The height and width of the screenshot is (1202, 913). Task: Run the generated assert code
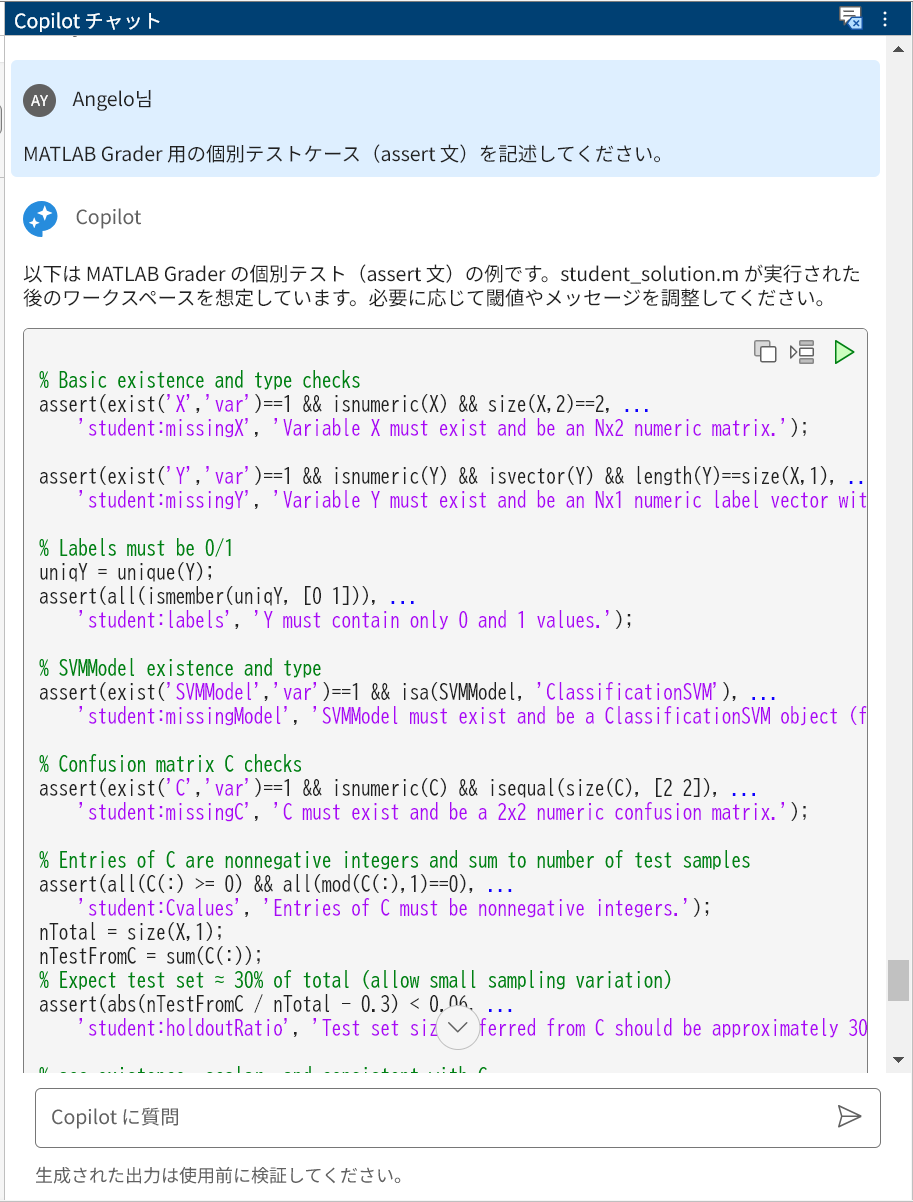pyautogui.click(x=844, y=351)
